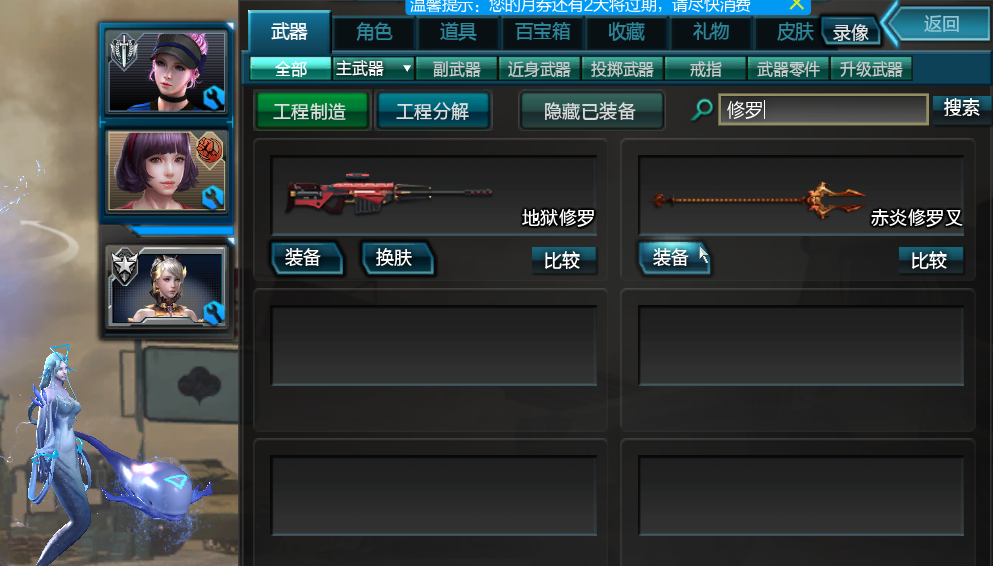
Task: Select the 近身武器 category filter
Action: pyautogui.click(x=539, y=69)
